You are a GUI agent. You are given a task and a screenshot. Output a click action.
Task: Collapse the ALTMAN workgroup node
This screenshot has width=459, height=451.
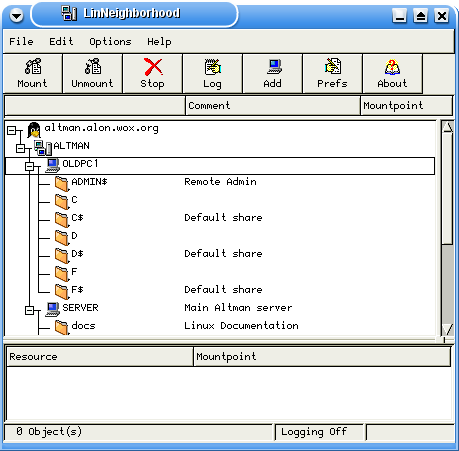20,148
